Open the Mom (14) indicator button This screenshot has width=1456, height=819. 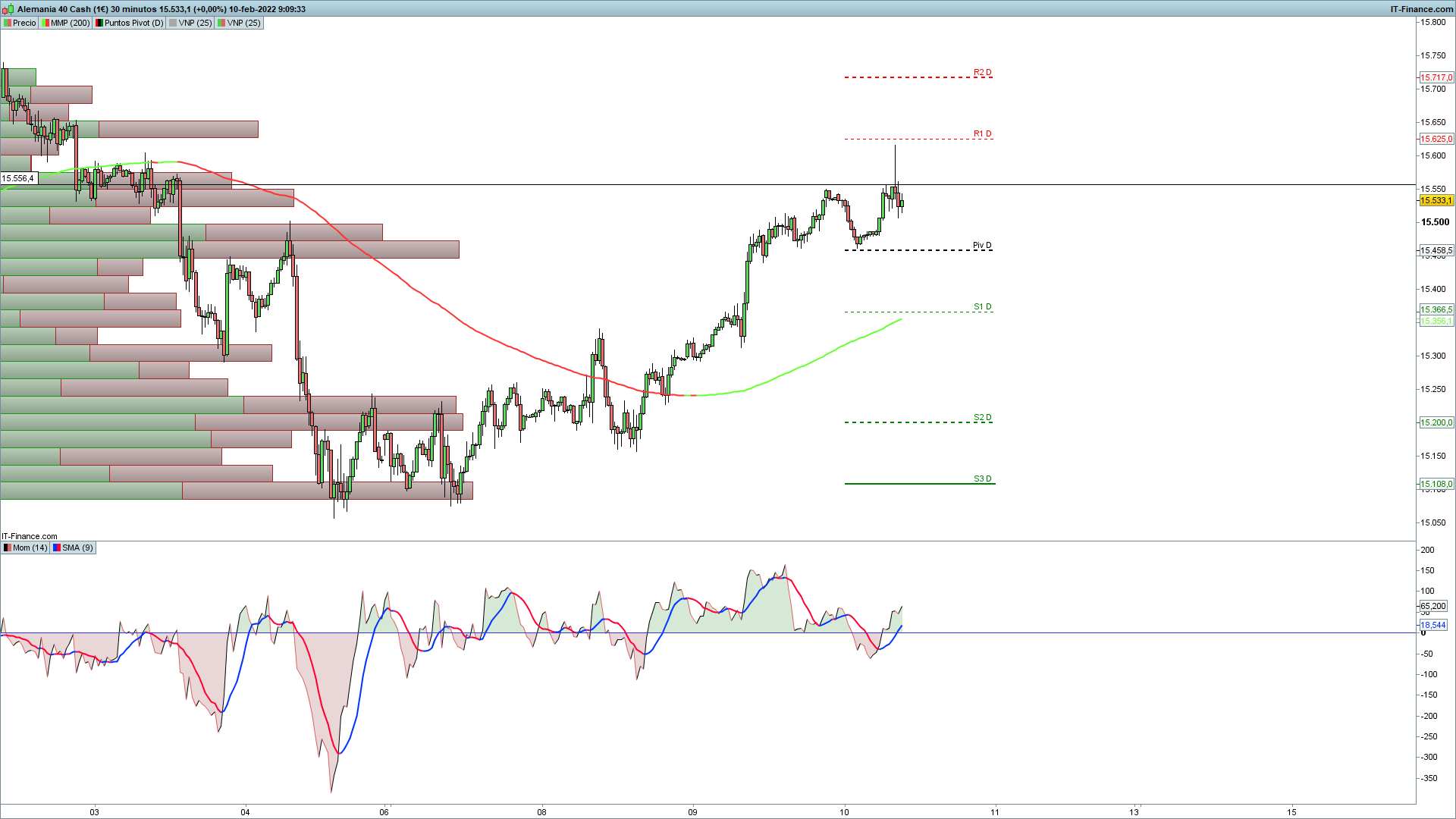[x=25, y=548]
